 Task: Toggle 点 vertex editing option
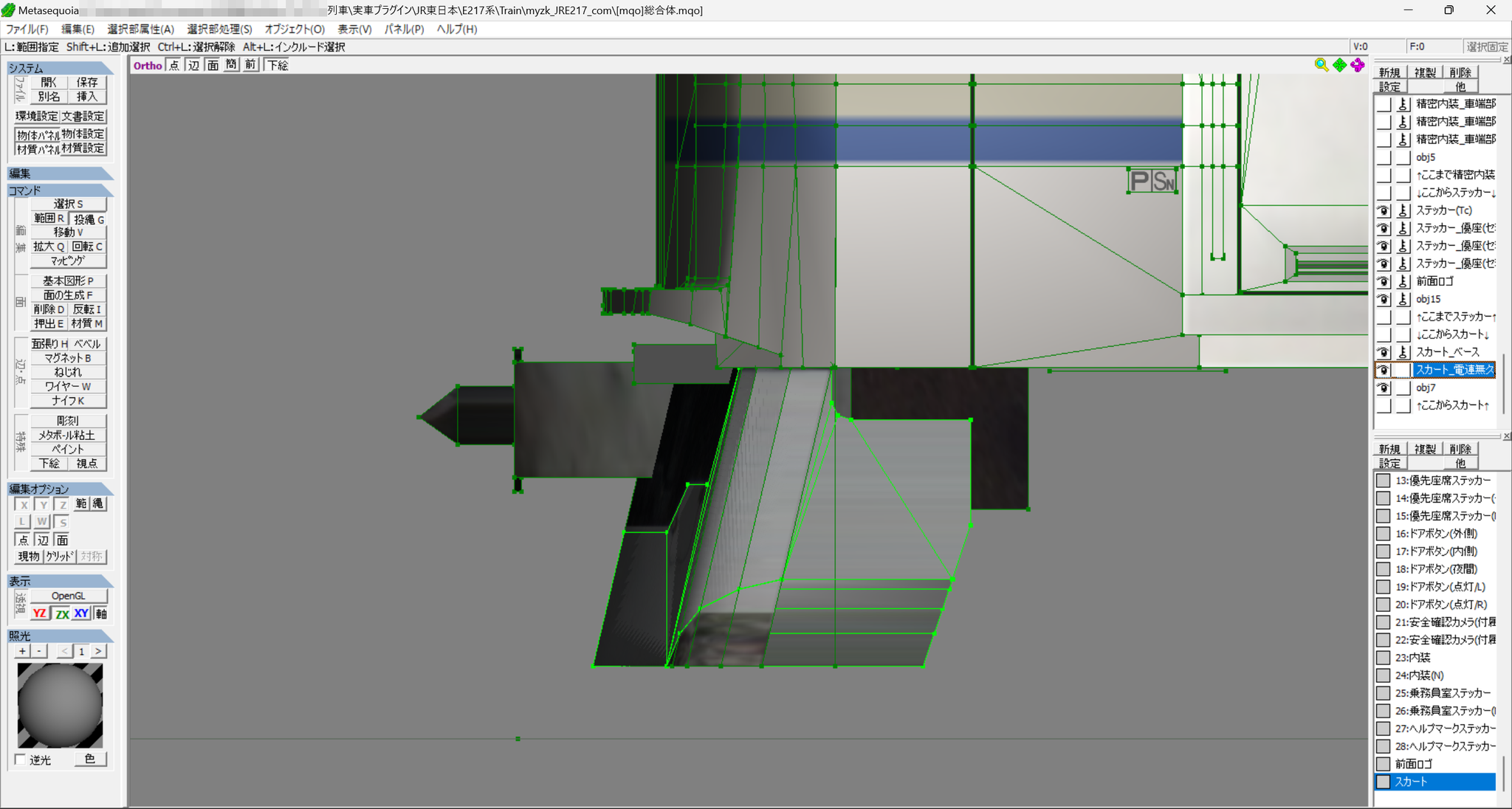(24, 540)
